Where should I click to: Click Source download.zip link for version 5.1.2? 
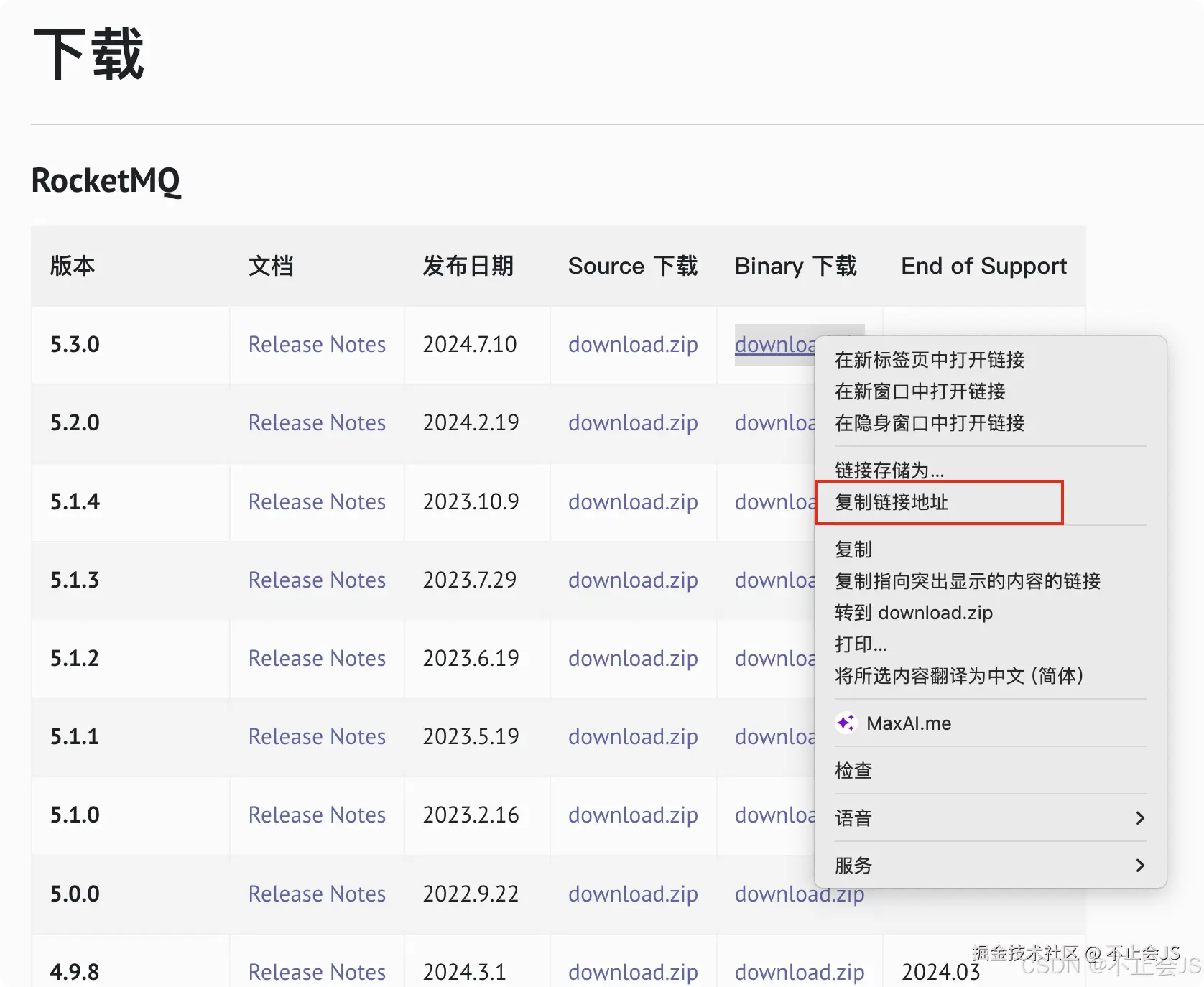(633, 658)
